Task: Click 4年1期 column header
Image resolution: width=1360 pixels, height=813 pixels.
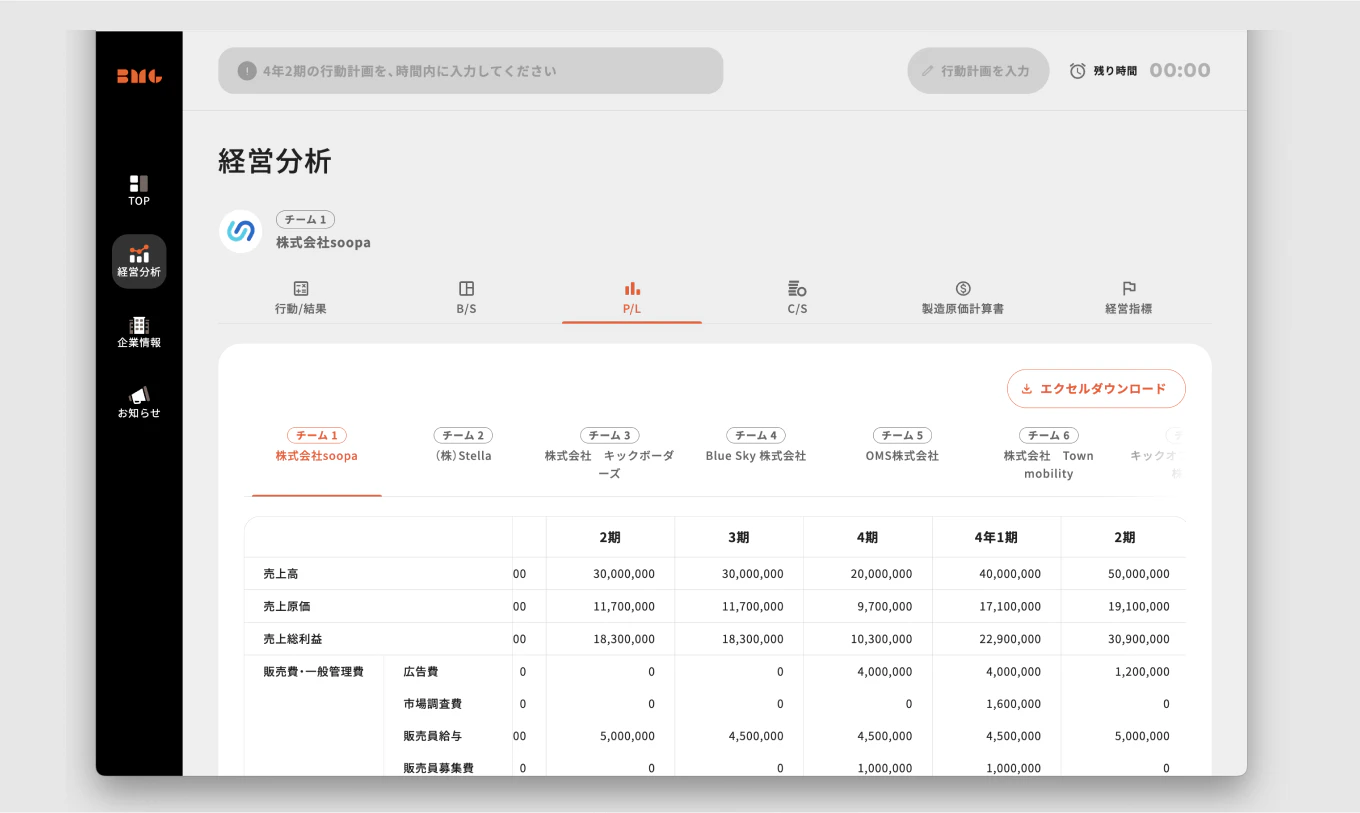Action: (996, 537)
